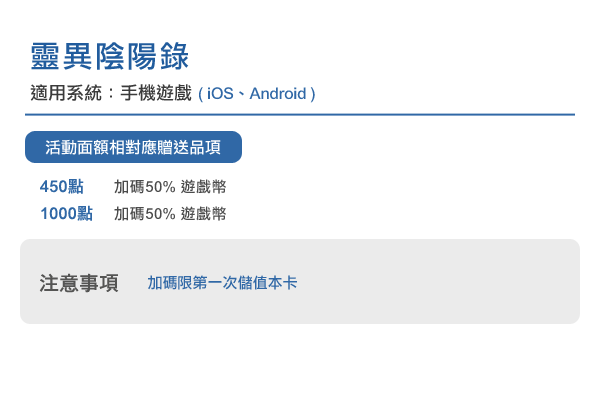Click 加碼 in the 1000點 row
Image resolution: width=600 pixels, height=400 pixels.
pos(129,213)
